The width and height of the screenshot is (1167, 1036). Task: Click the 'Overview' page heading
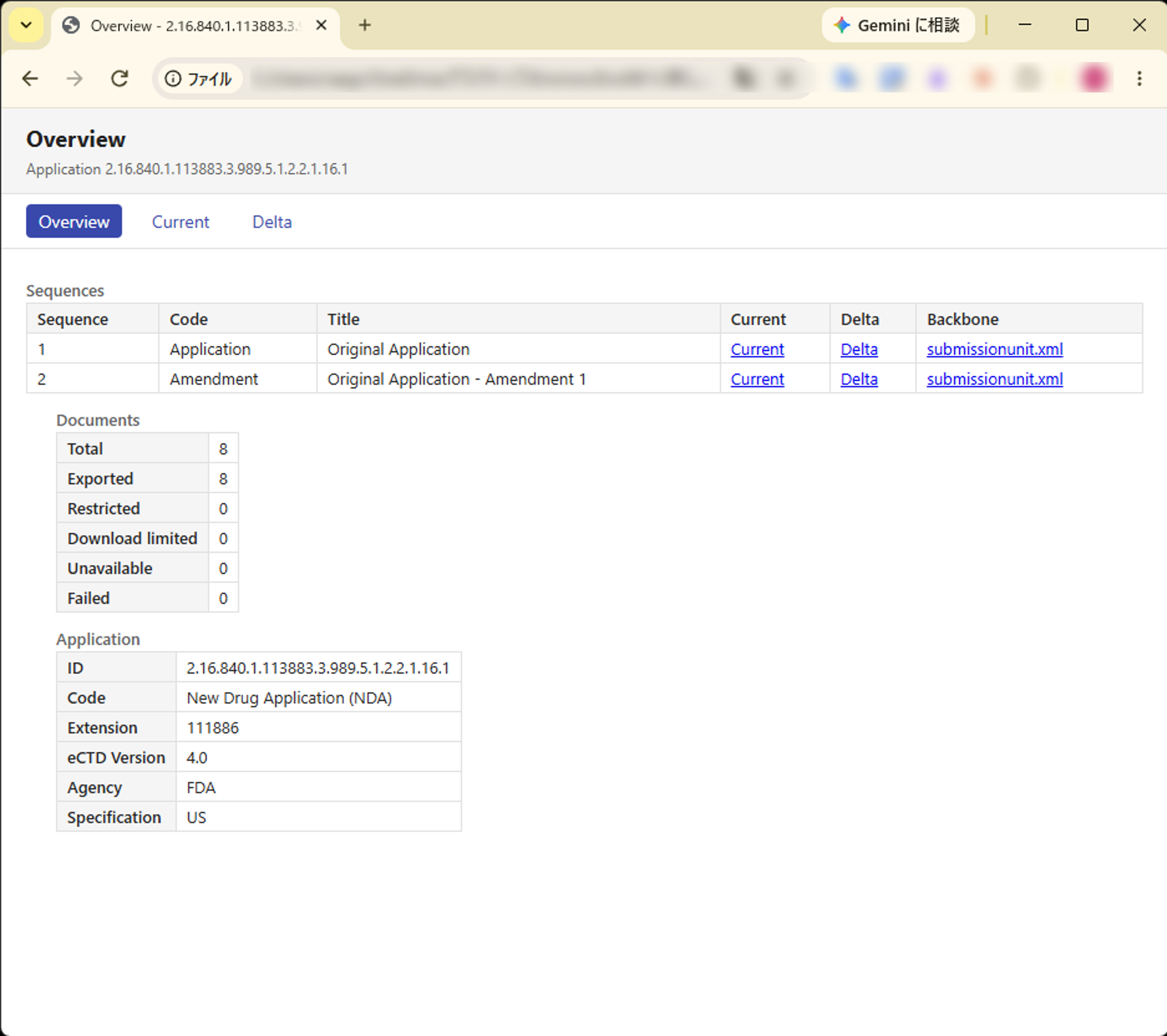[x=75, y=139]
